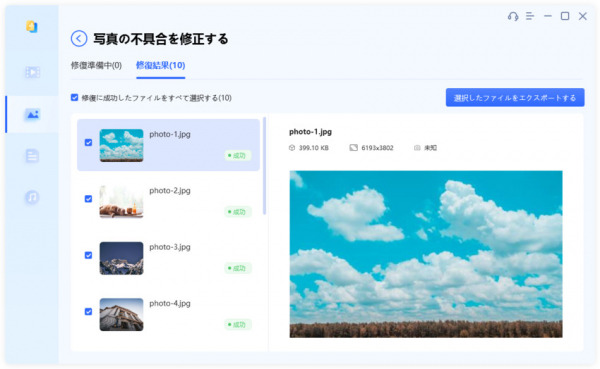This screenshot has height=369, width=600.
Task: Uncheck the select-all repaired files checkbox
Action: (75, 98)
